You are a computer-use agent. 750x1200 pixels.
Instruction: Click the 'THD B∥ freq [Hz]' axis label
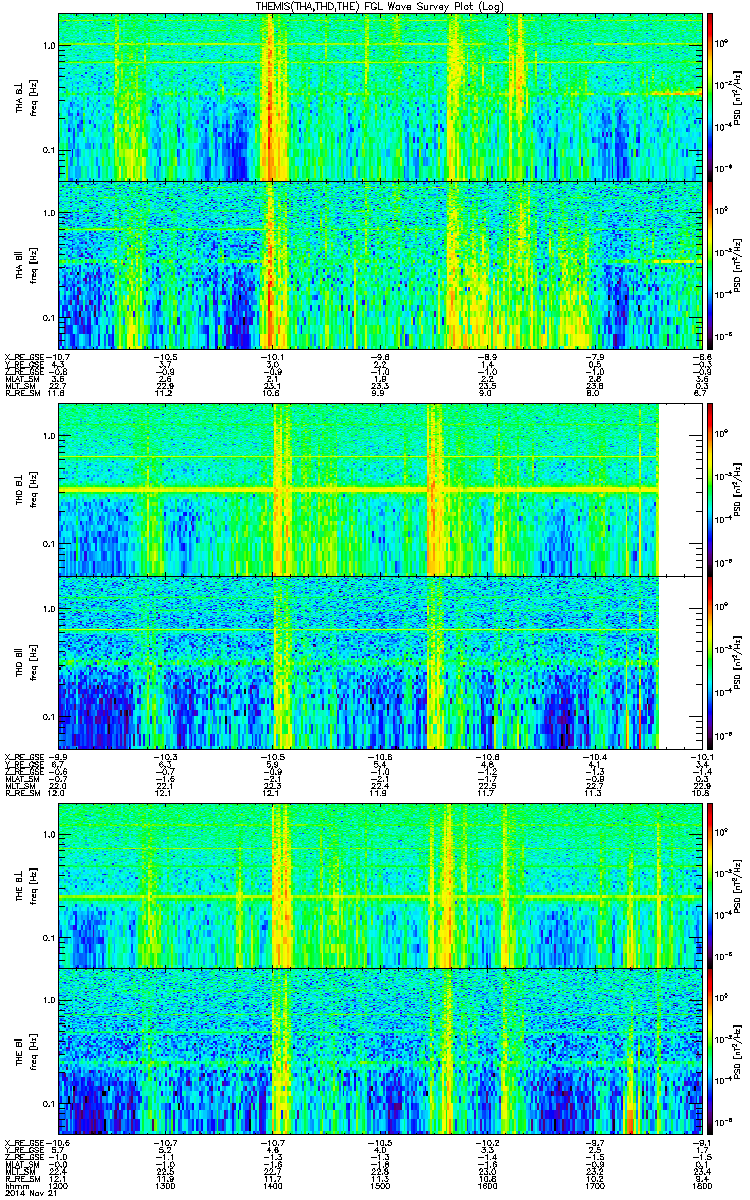click(x=24, y=662)
